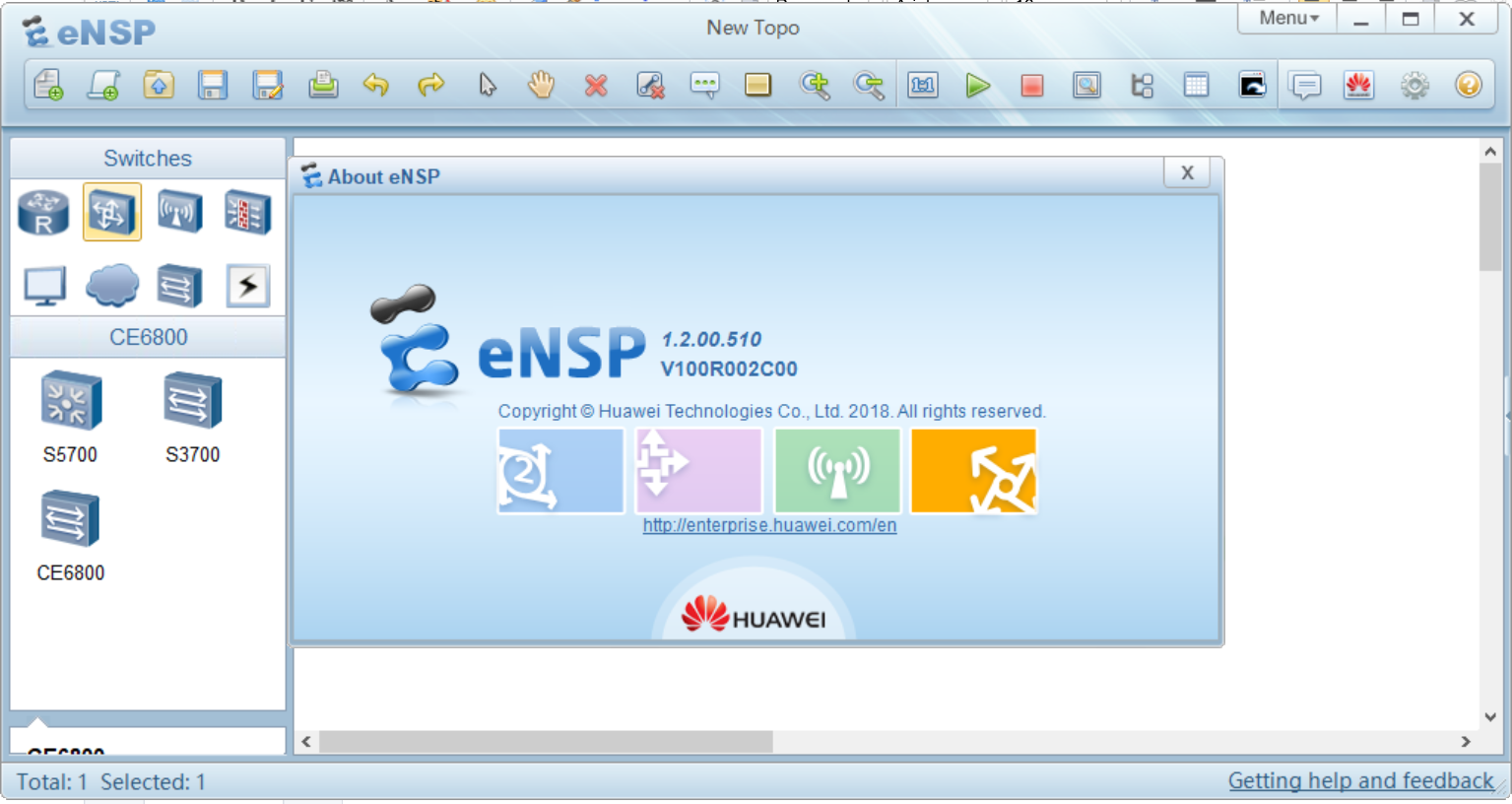1512x804 pixels.
Task: Select the arrow pointer tool
Action: click(488, 86)
